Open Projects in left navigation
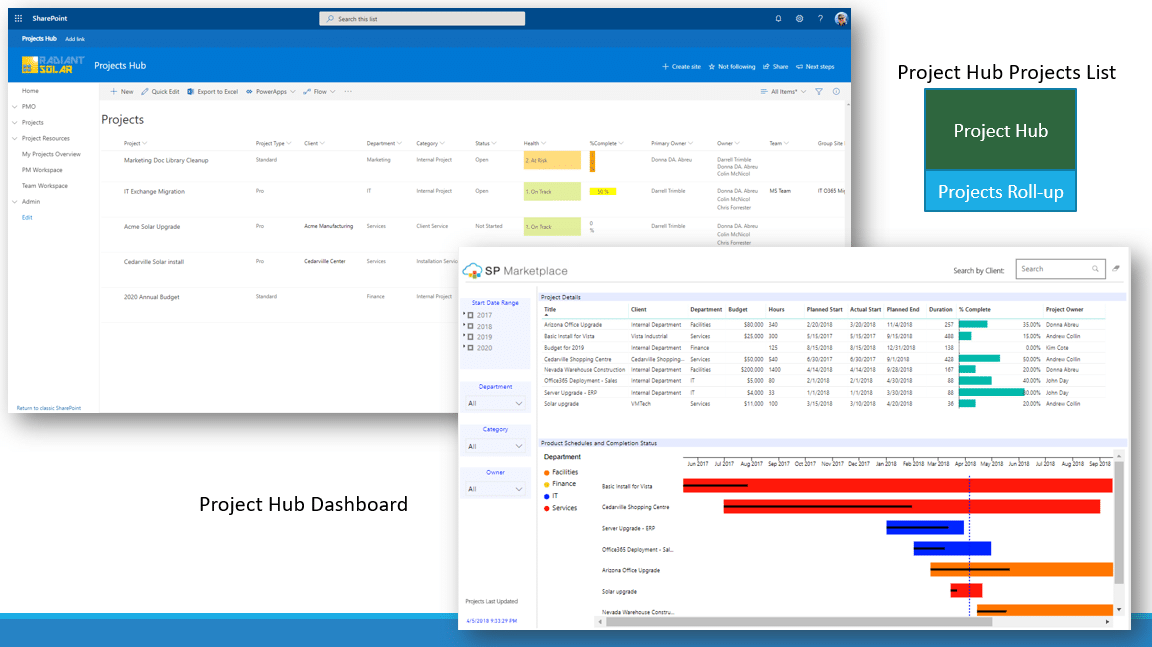This screenshot has height=647, width=1152. coord(32,123)
